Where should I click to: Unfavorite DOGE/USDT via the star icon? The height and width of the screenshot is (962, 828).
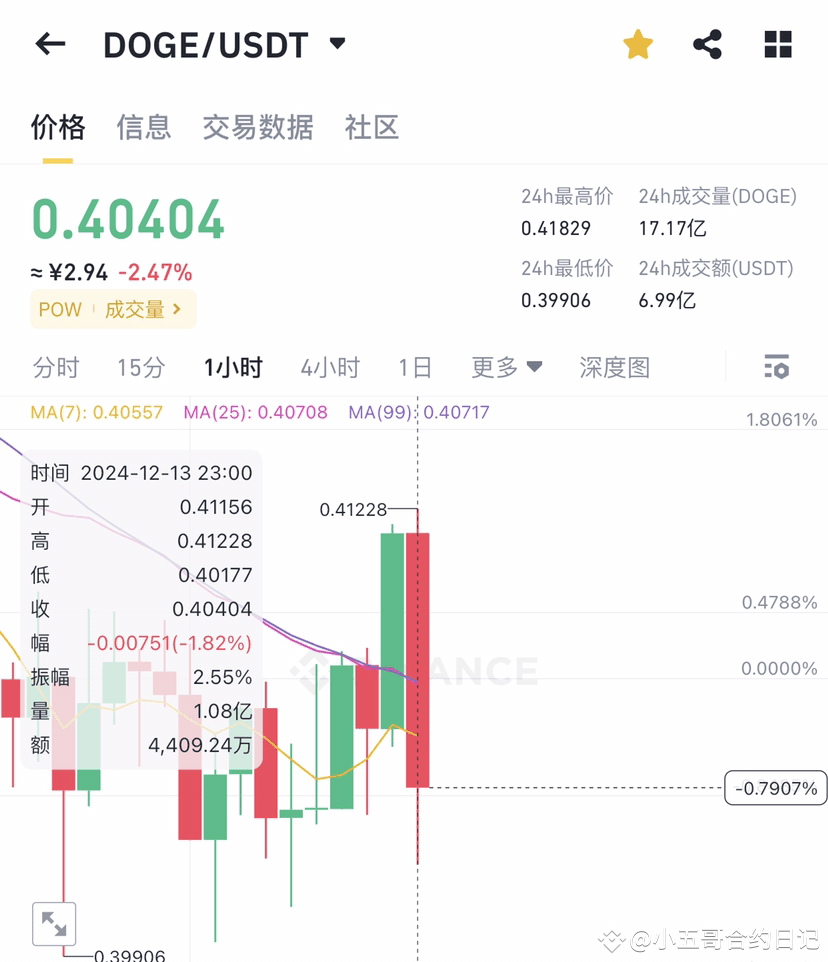click(637, 44)
